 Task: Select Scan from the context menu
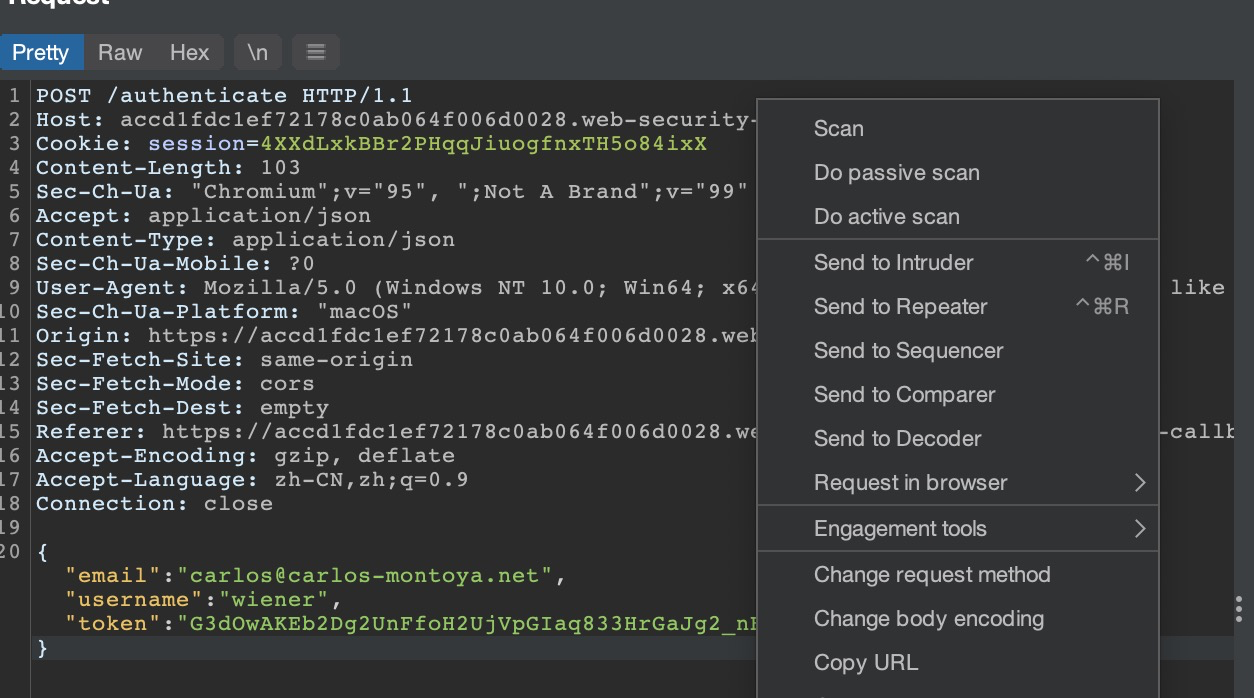click(838, 128)
